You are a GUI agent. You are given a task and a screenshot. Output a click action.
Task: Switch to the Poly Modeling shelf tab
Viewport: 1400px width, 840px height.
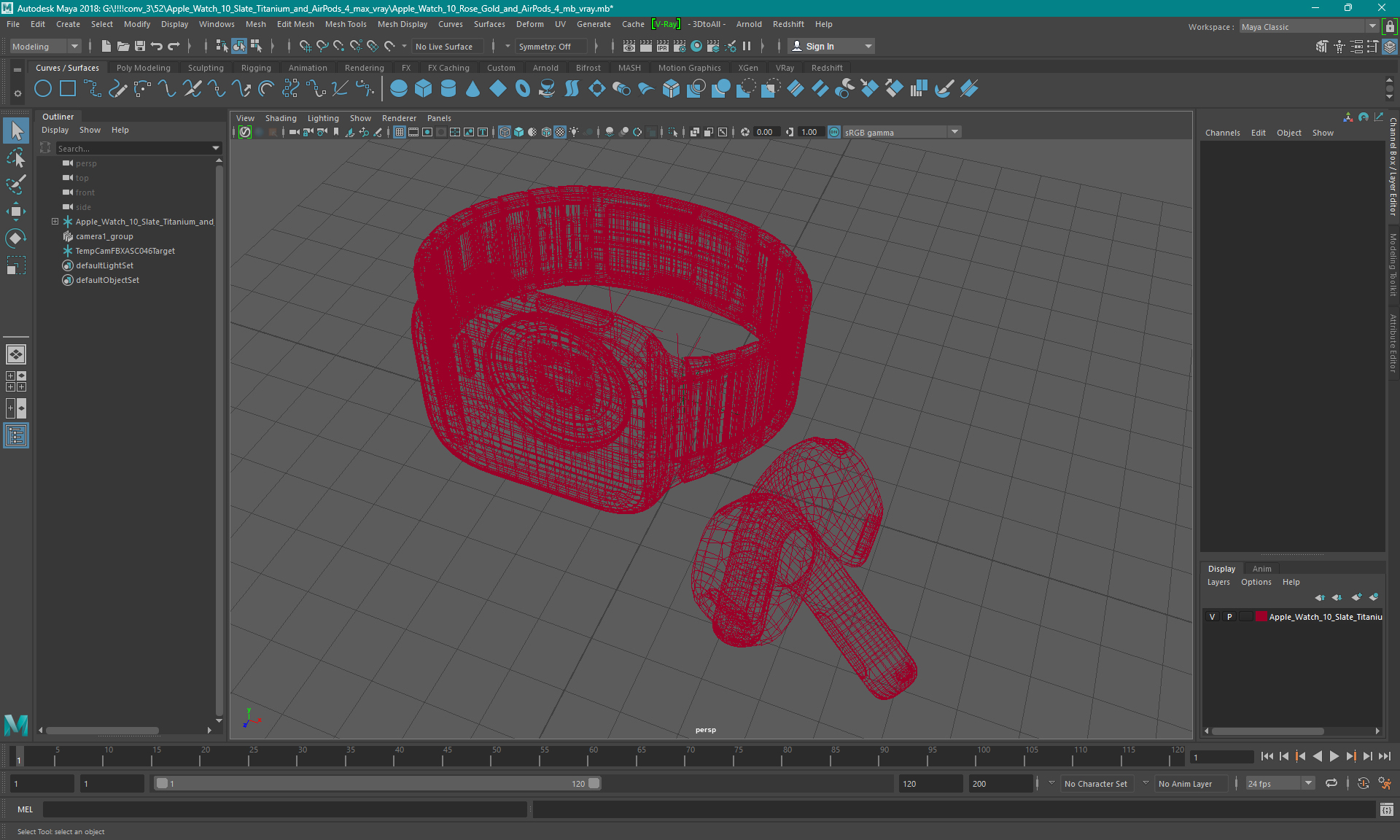(143, 68)
